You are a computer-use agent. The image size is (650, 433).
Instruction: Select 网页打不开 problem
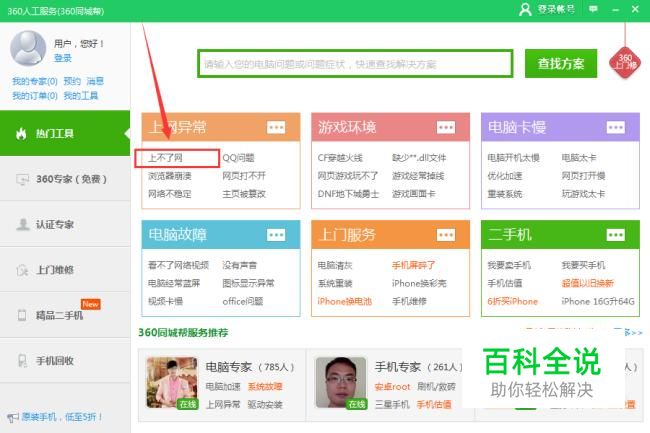point(244,176)
